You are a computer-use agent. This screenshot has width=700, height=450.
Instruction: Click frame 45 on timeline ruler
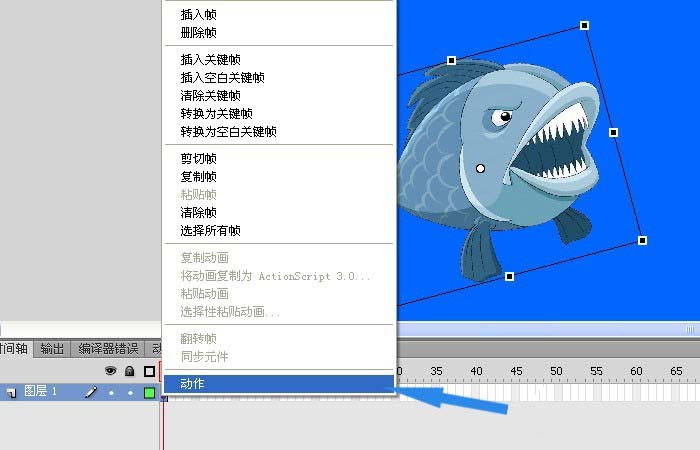click(x=516, y=371)
